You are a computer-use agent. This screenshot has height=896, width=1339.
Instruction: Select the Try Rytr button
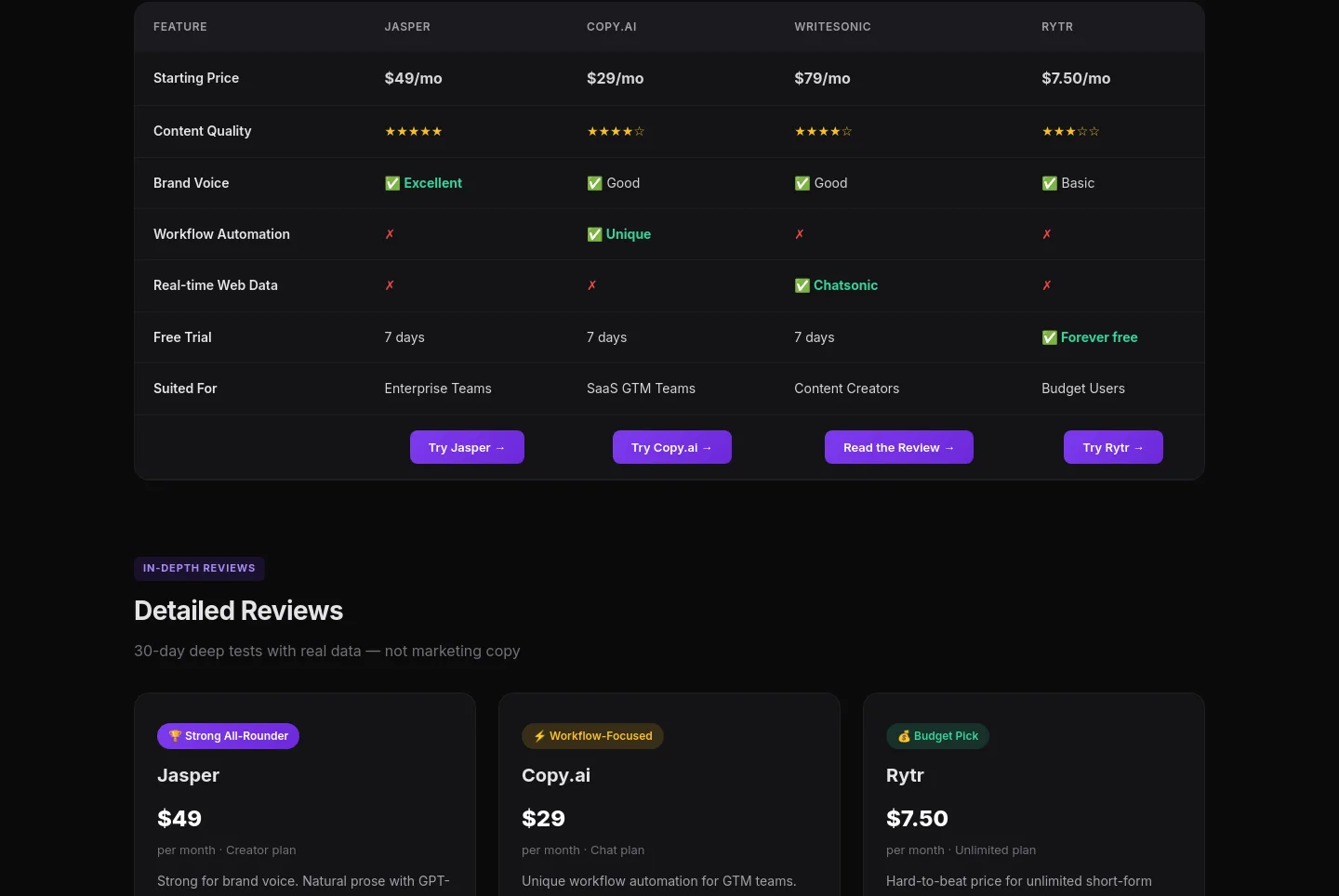[1113, 447]
